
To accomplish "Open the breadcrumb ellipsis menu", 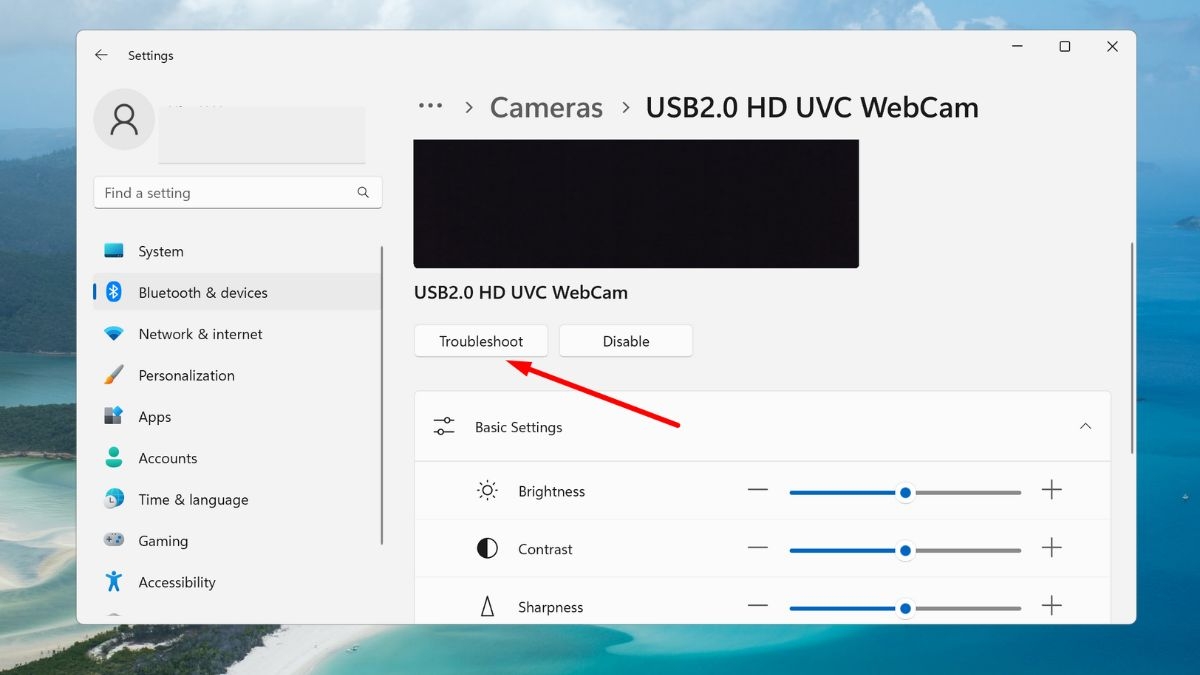I will (x=430, y=106).
